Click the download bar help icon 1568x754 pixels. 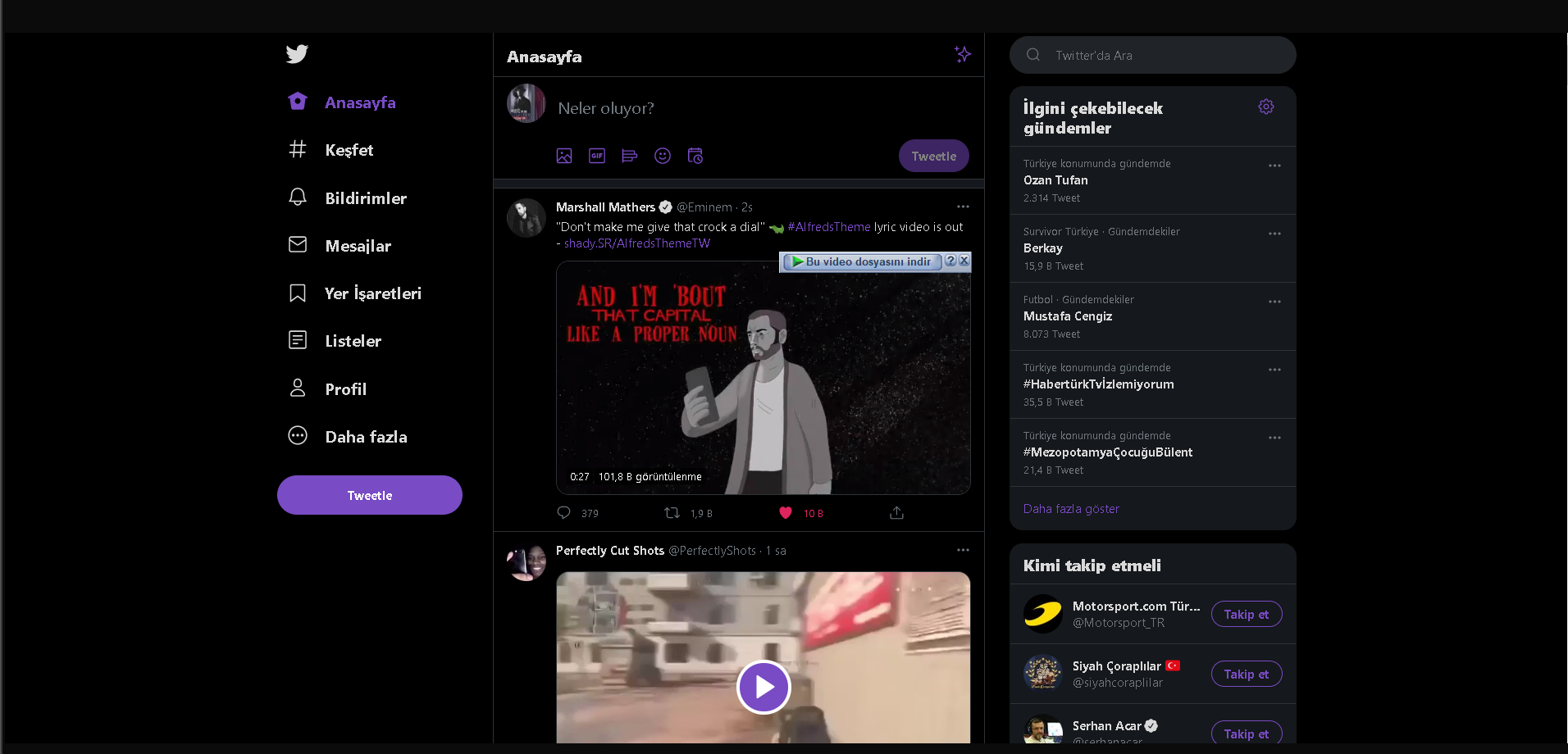pyautogui.click(x=950, y=261)
